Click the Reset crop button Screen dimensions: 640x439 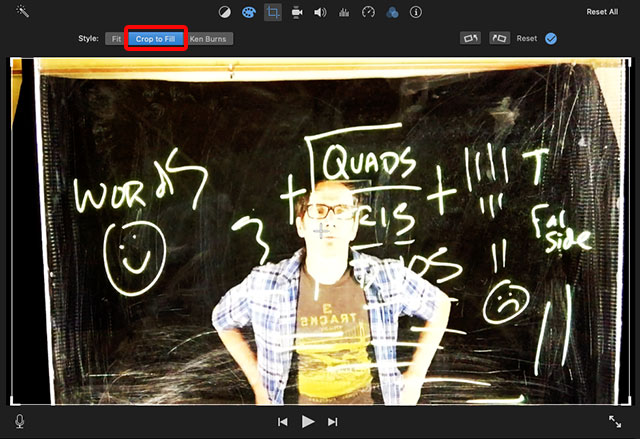[x=527, y=39]
